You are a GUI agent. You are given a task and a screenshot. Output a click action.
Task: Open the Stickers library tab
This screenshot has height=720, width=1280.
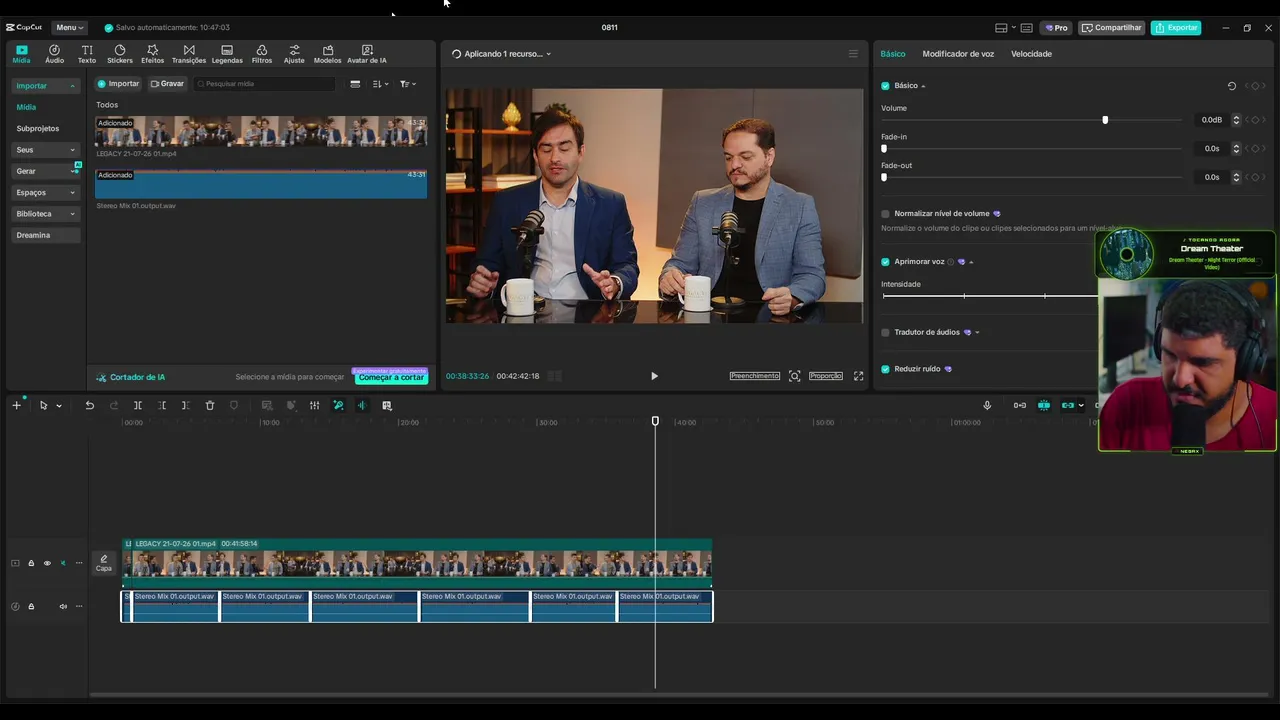120,54
